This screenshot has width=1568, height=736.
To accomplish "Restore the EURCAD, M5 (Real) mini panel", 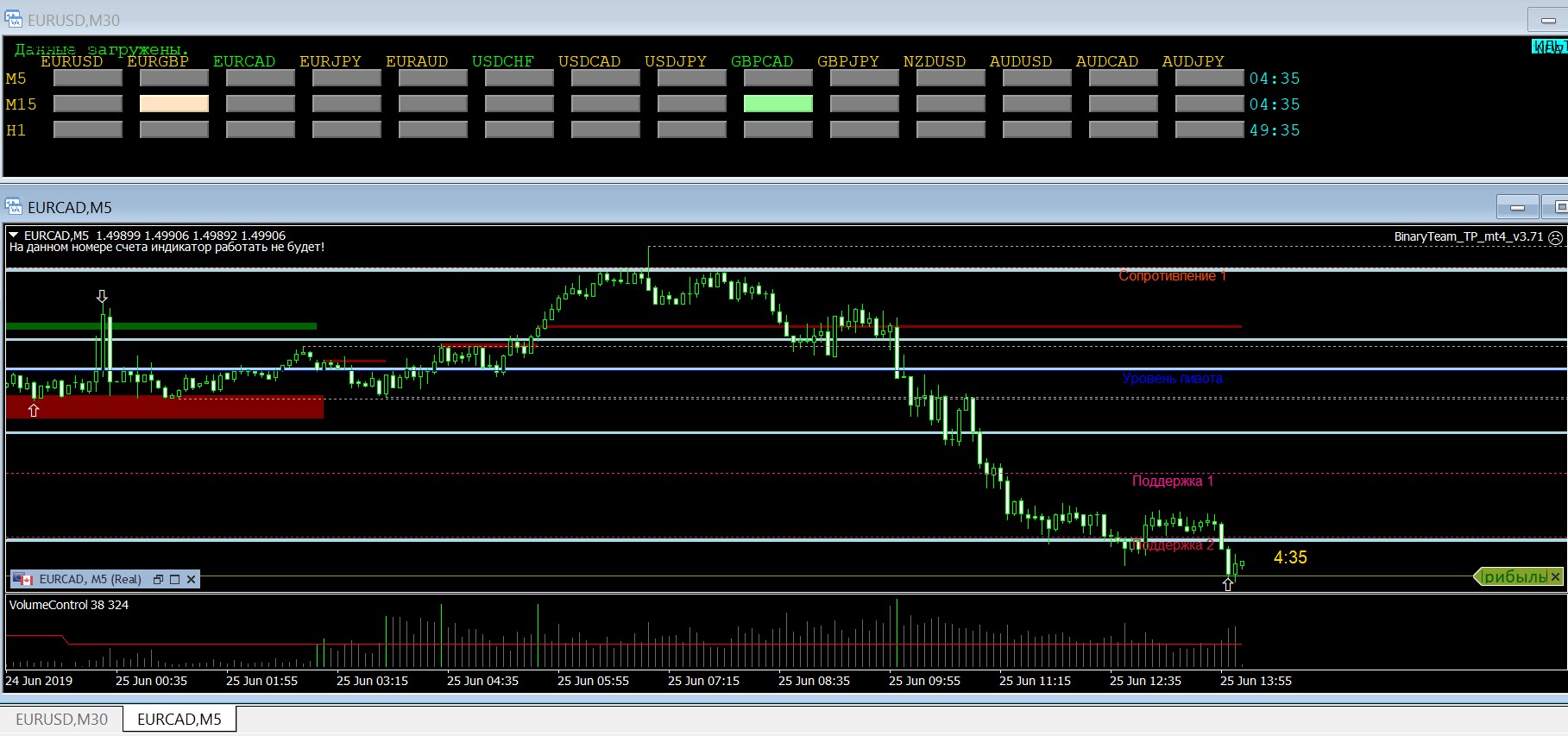I will 158,580.
